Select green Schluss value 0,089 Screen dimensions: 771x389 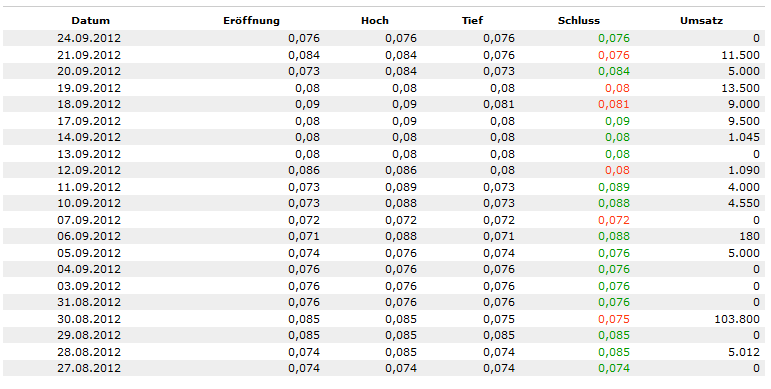(x=614, y=187)
